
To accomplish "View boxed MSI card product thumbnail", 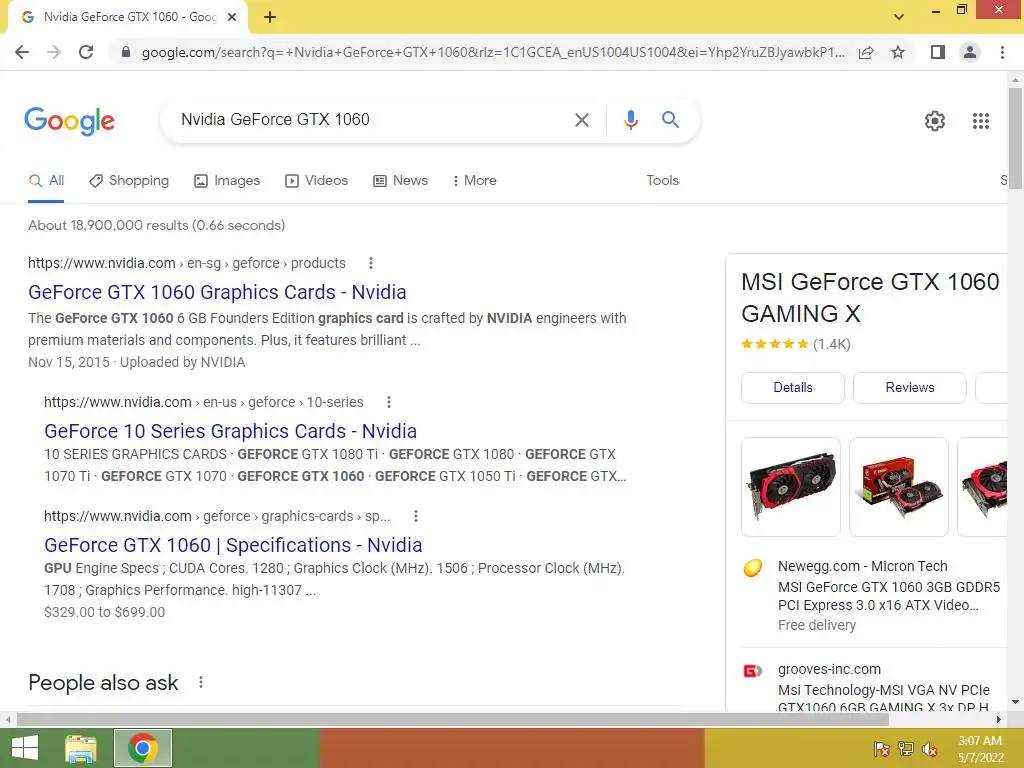I will (x=899, y=487).
